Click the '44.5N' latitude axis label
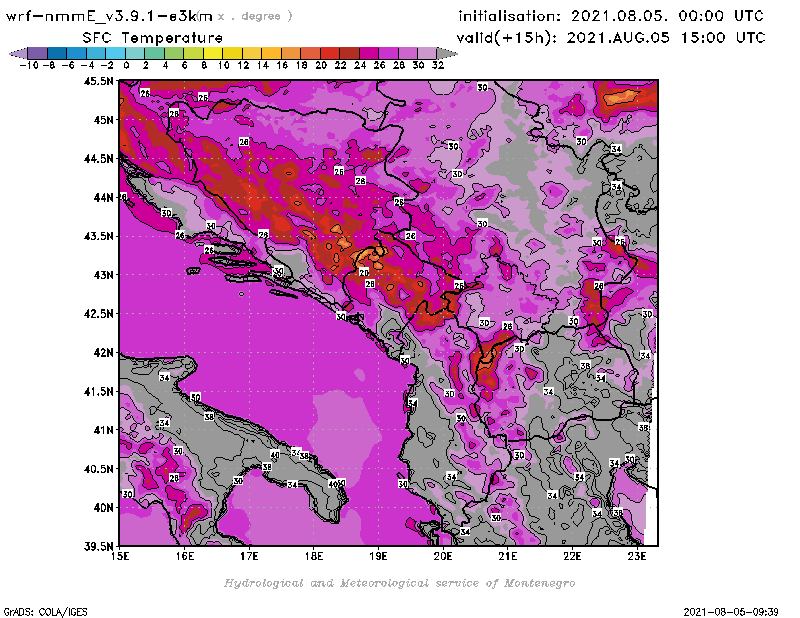Viewport: 800px width, 618px height. tap(98, 159)
